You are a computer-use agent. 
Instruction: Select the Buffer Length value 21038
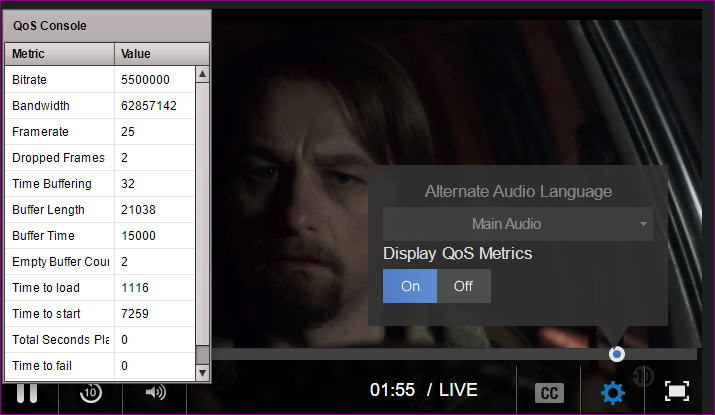click(x=138, y=210)
